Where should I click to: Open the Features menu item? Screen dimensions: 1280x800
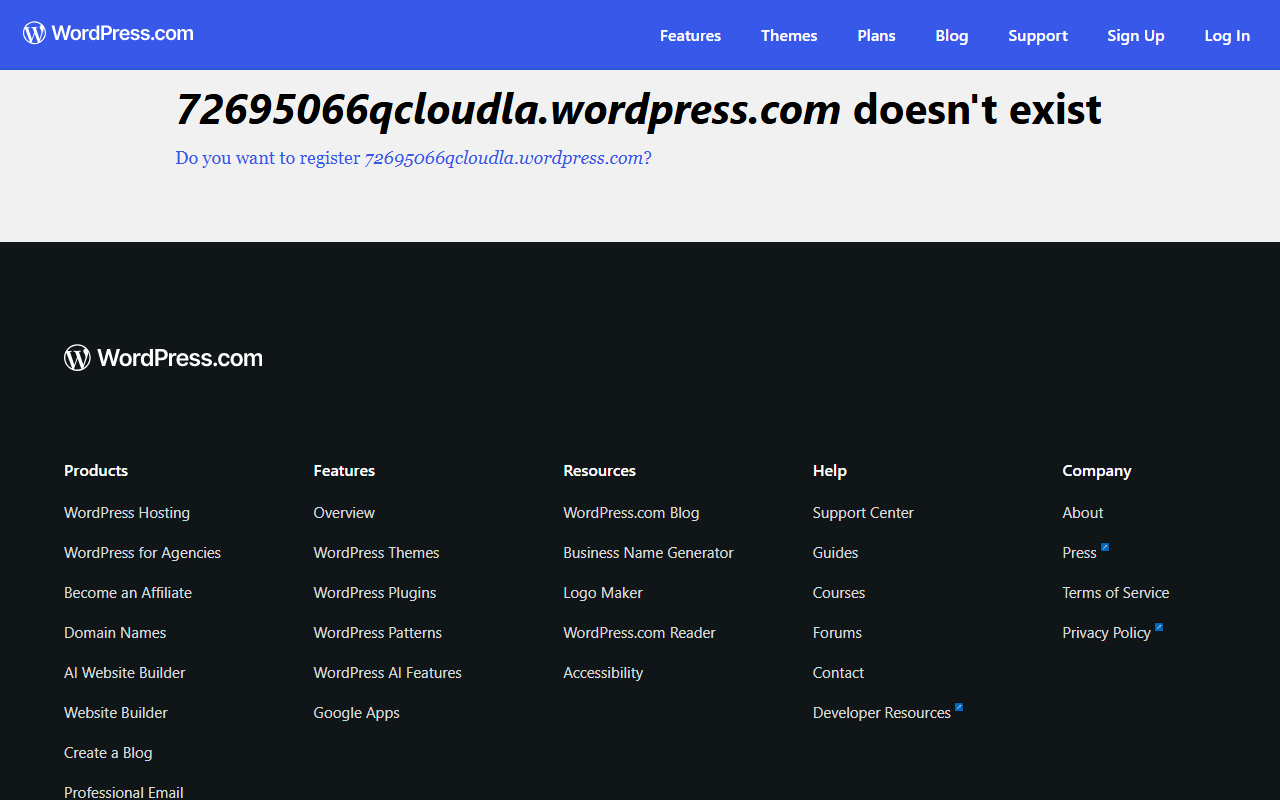pyautogui.click(x=690, y=35)
